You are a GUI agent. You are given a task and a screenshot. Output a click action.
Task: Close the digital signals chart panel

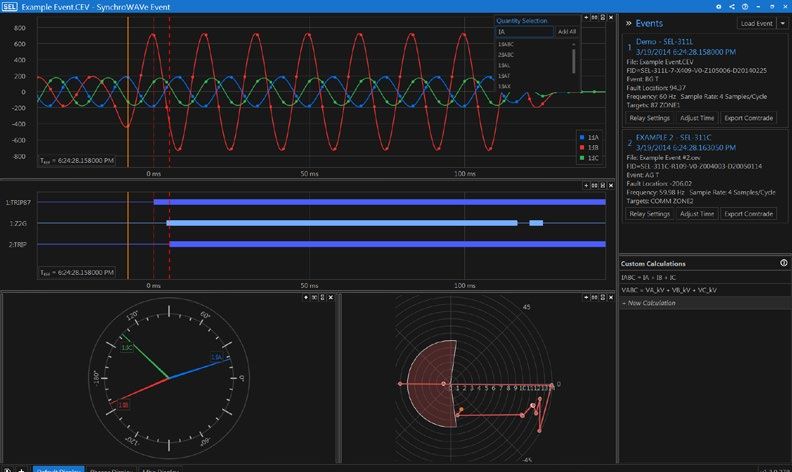[x=611, y=185]
